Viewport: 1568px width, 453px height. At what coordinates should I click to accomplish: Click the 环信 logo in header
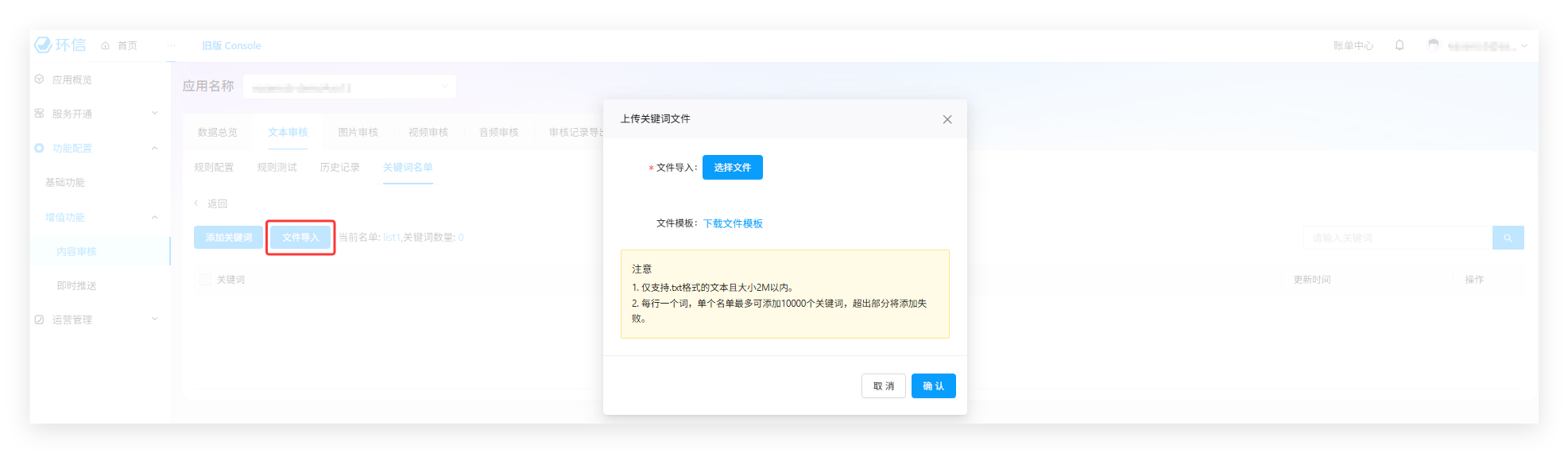[60, 45]
